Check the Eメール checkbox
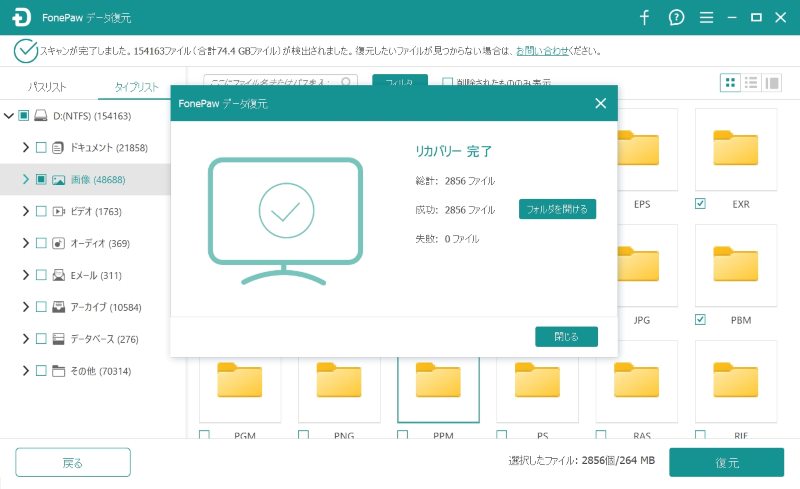Viewport: 800px width, 489px height. pyautogui.click(x=41, y=275)
